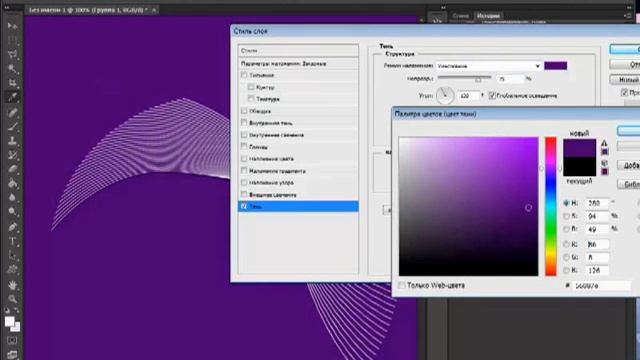Select the Rectangular Marquee tool
Image resolution: width=640 pixels, height=360 pixels.
pos(12,40)
